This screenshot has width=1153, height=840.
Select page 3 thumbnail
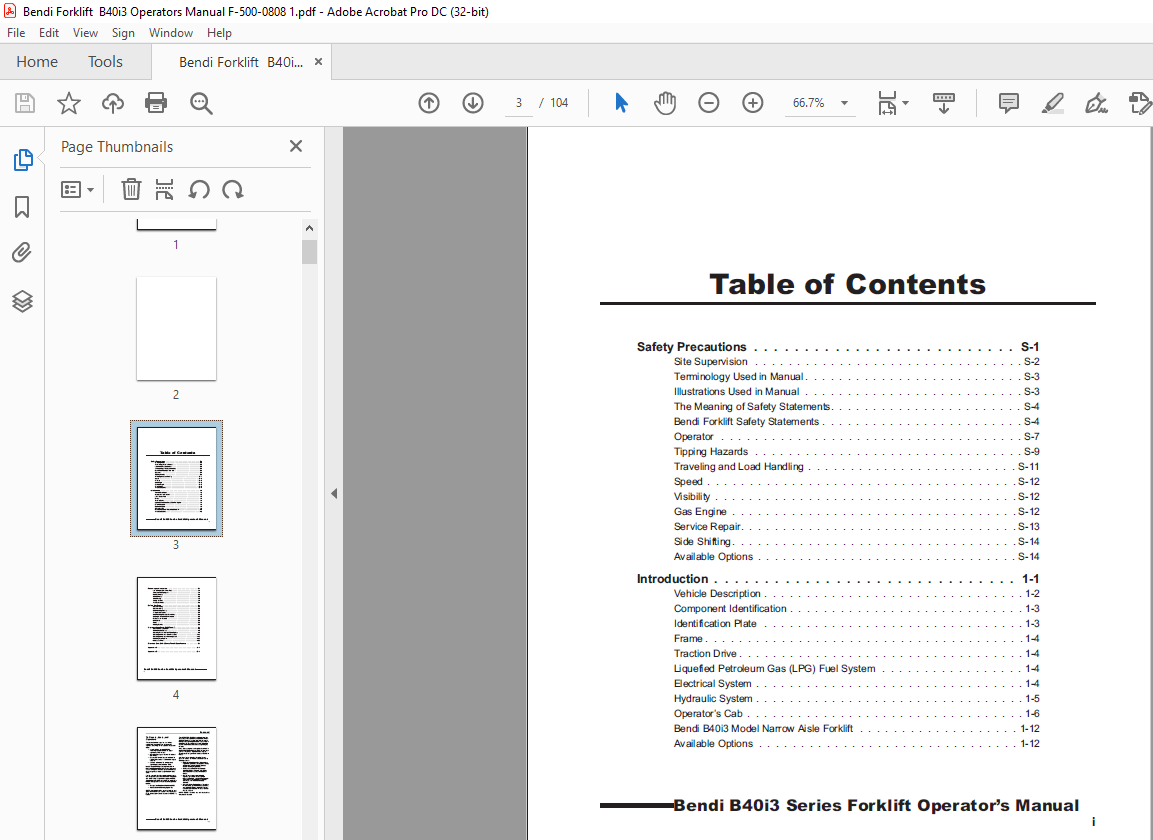coord(176,478)
